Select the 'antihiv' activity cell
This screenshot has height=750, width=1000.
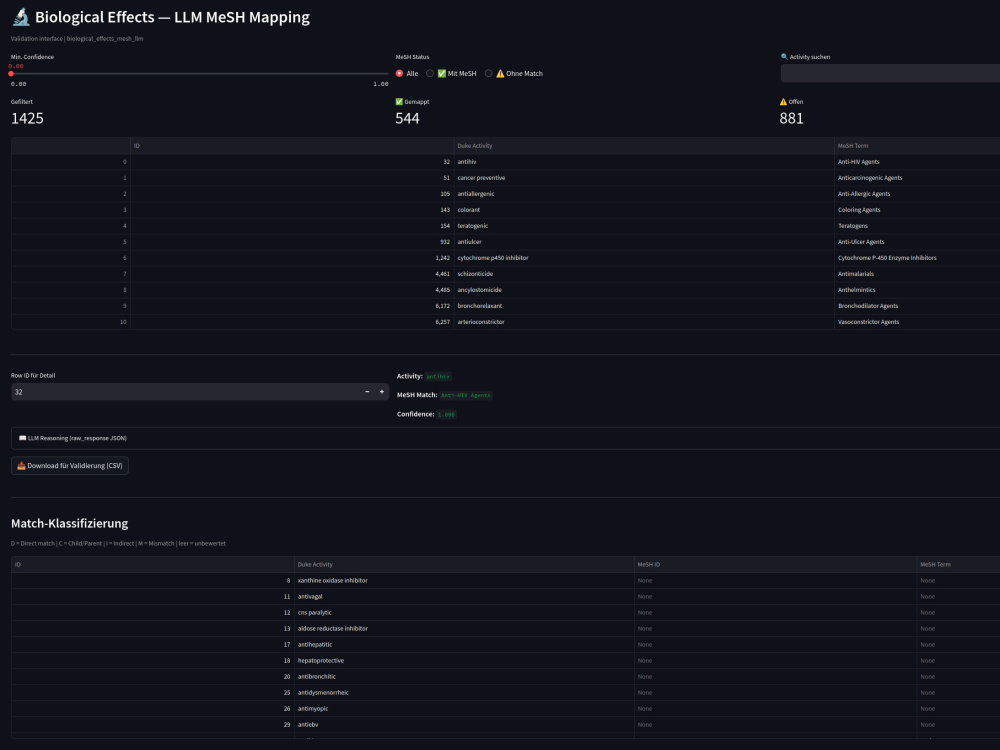(644, 162)
